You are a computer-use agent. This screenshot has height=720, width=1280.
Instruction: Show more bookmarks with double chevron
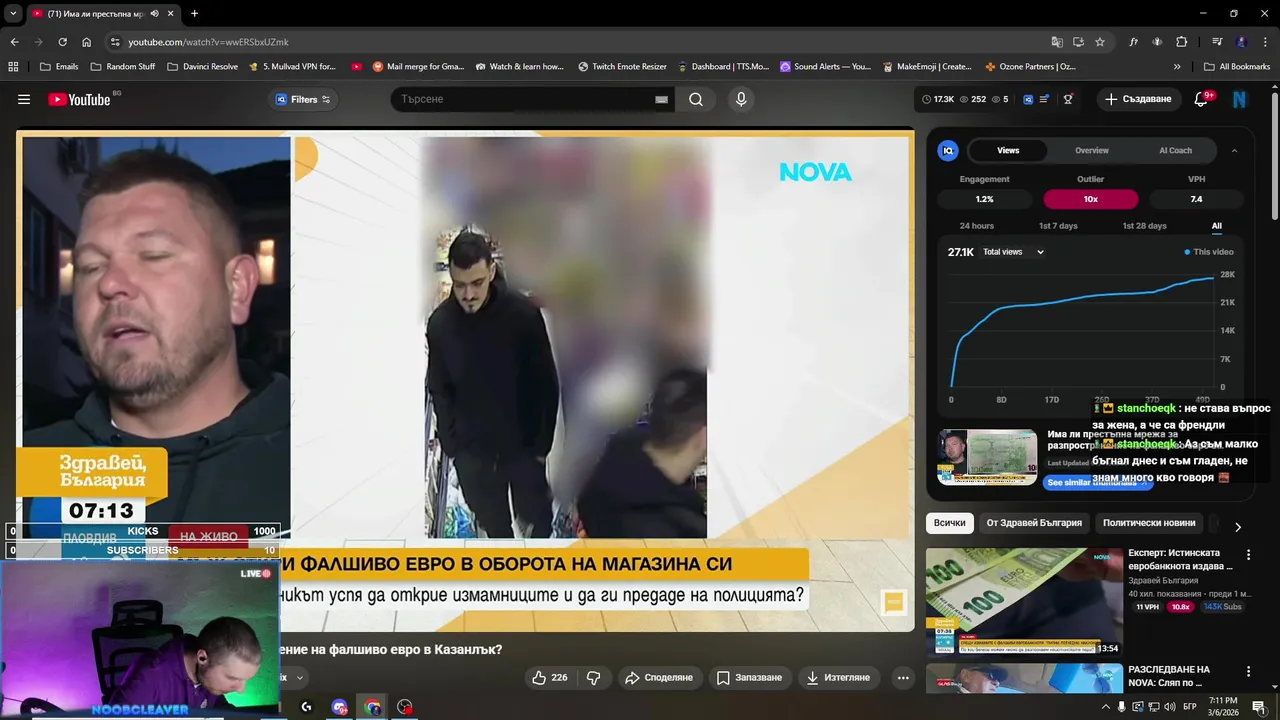coord(1177,67)
